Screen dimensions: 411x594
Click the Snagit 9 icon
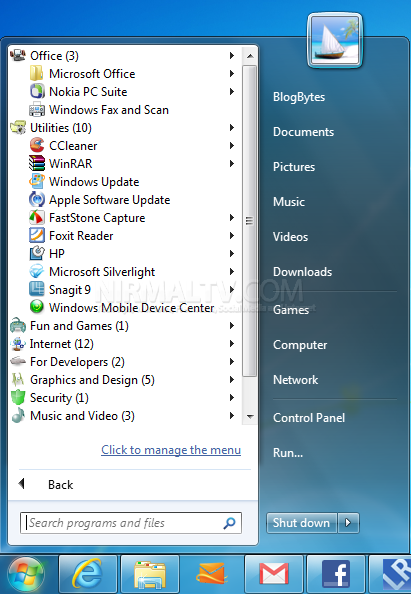point(37,289)
